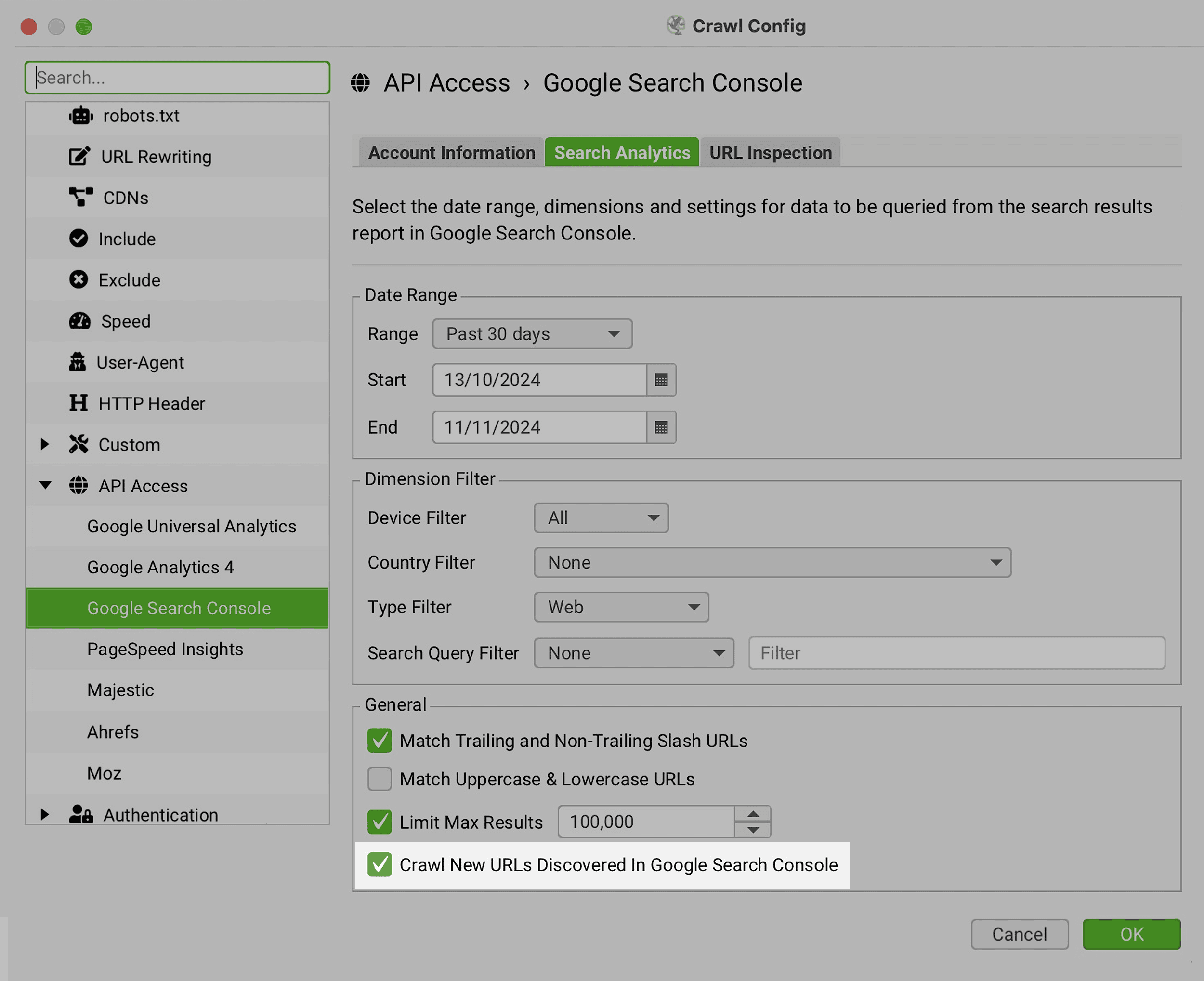This screenshot has height=981, width=1204.
Task: Click the globe icon beside the API Access heading
Action: pyautogui.click(x=360, y=83)
